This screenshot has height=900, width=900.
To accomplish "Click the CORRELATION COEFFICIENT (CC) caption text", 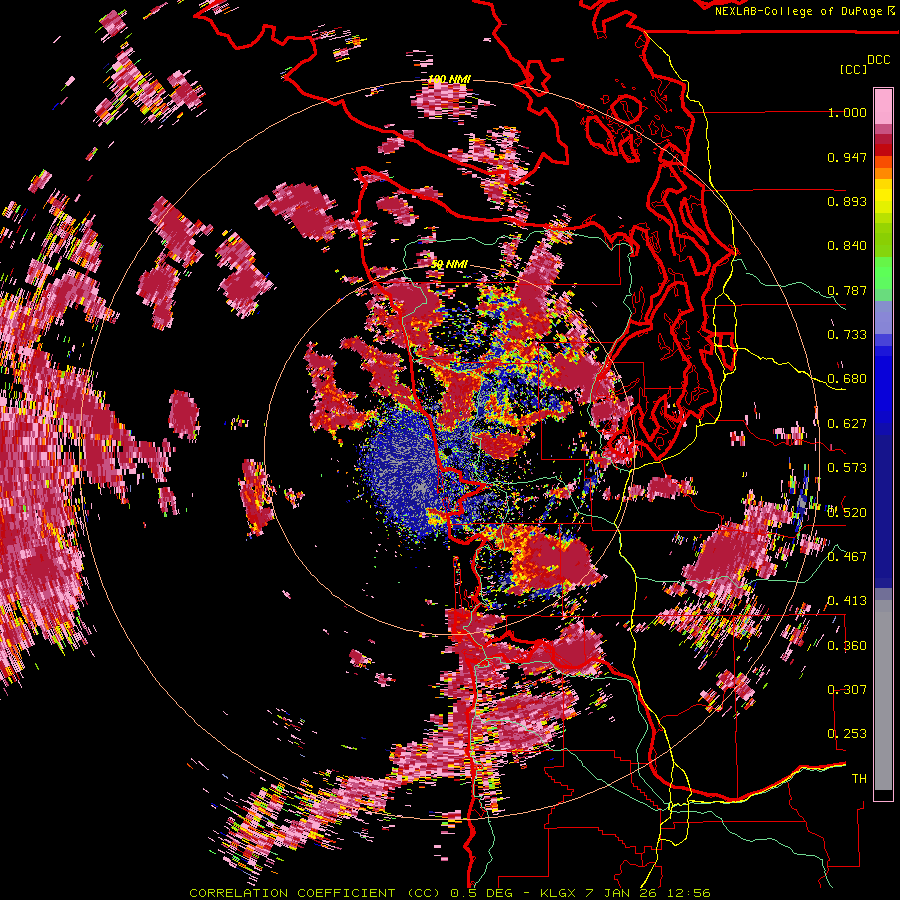I will [x=315, y=893].
